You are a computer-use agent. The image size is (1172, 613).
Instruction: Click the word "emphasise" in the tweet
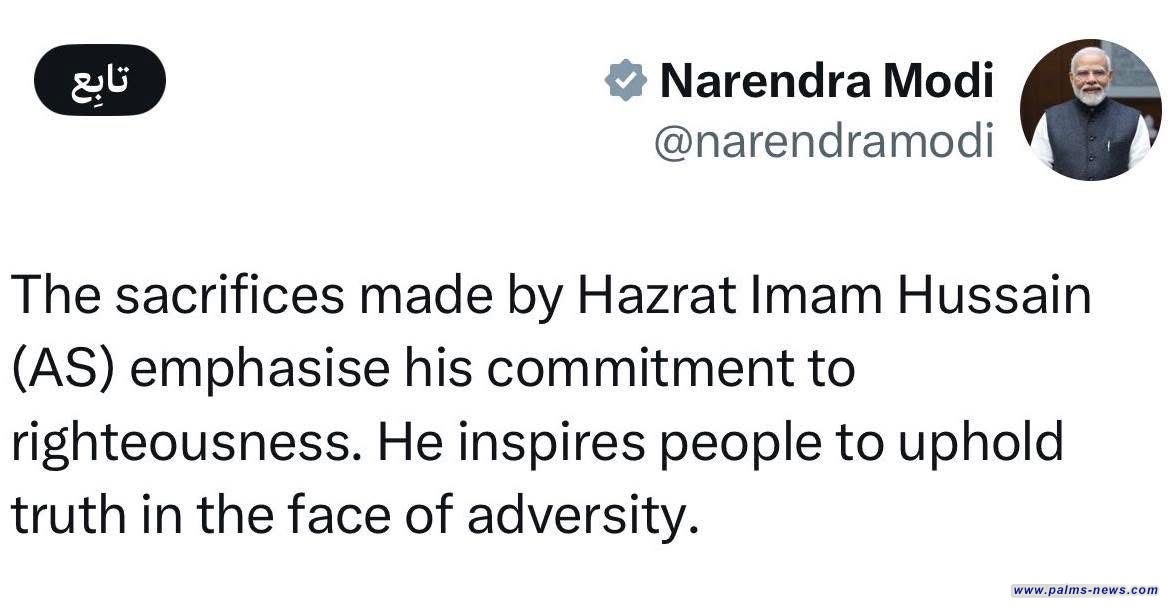(x=258, y=369)
